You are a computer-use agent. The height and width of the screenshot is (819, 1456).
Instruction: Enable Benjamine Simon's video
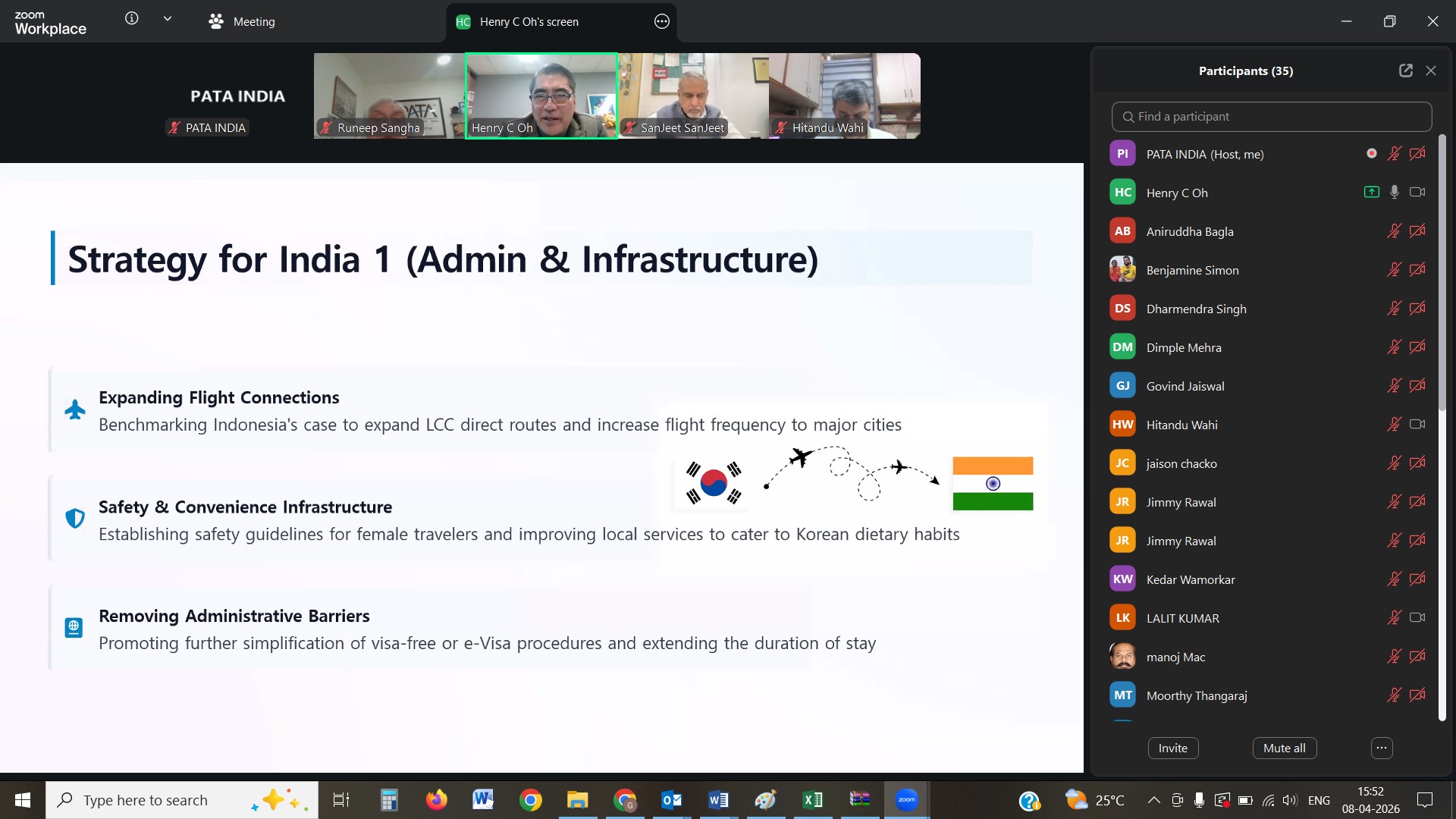pos(1417,269)
